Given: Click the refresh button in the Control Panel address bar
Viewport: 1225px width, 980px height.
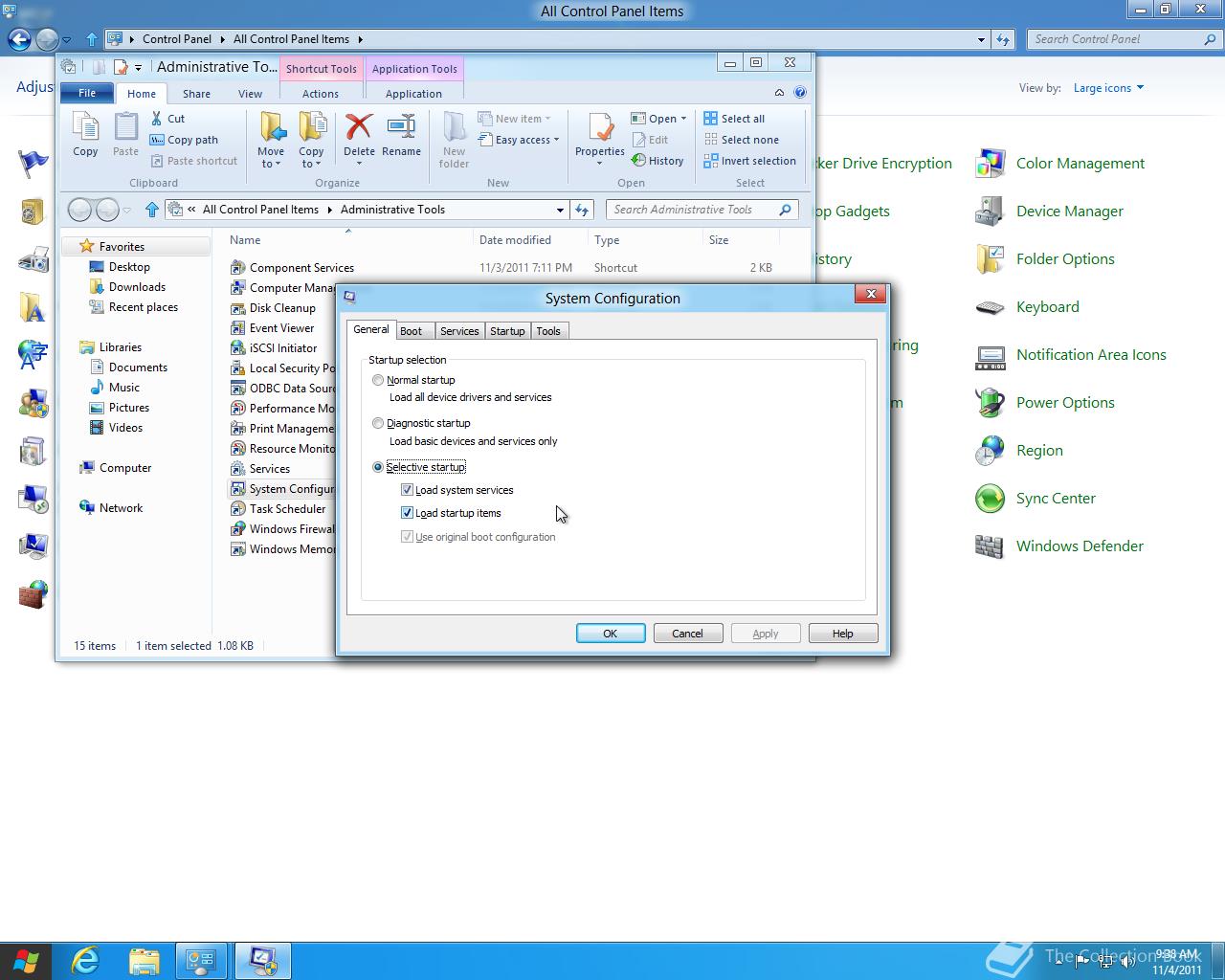Looking at the screenshot, I should 1002,39.
